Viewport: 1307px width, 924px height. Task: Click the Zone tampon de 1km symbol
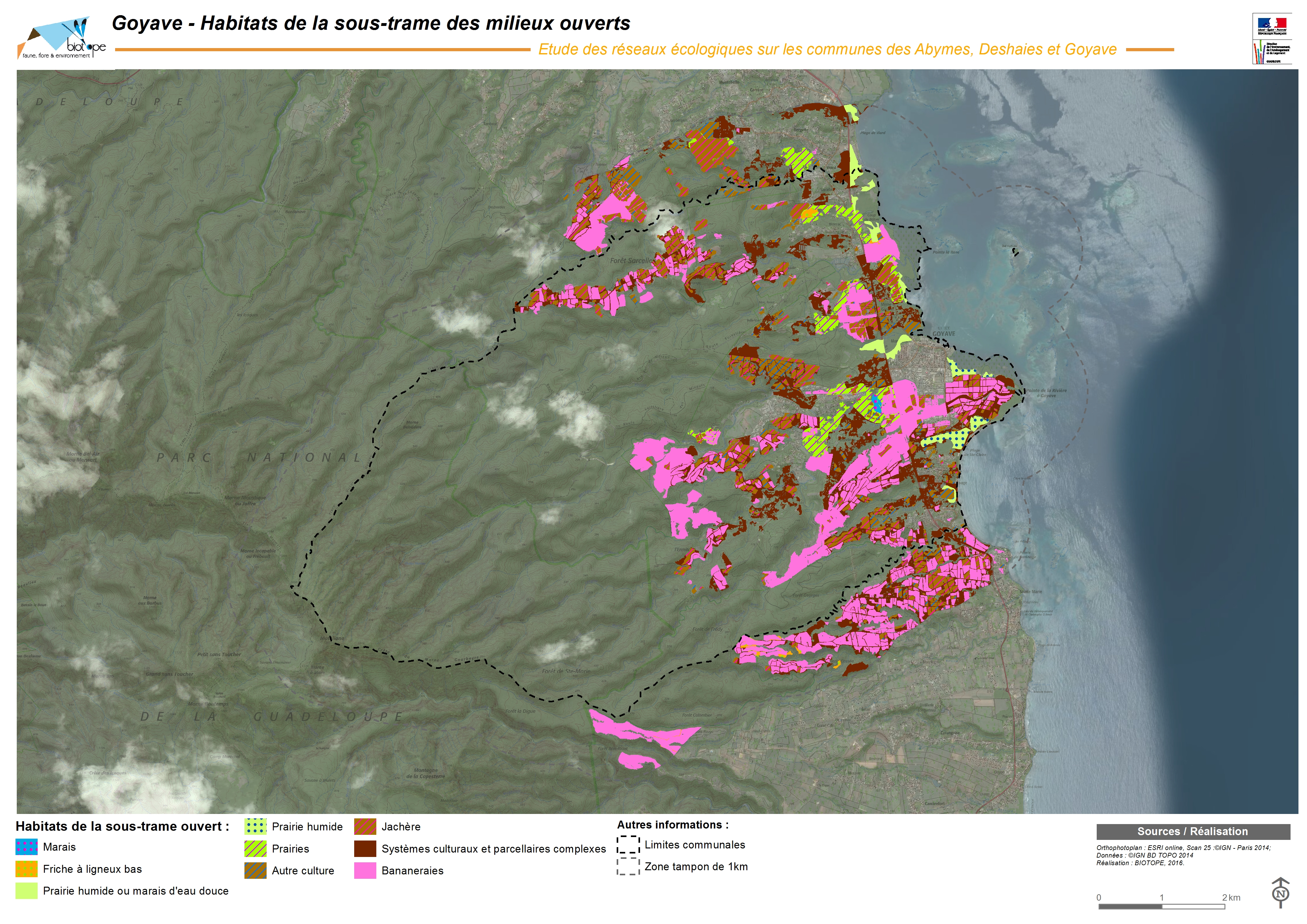[x=628, y=867]
